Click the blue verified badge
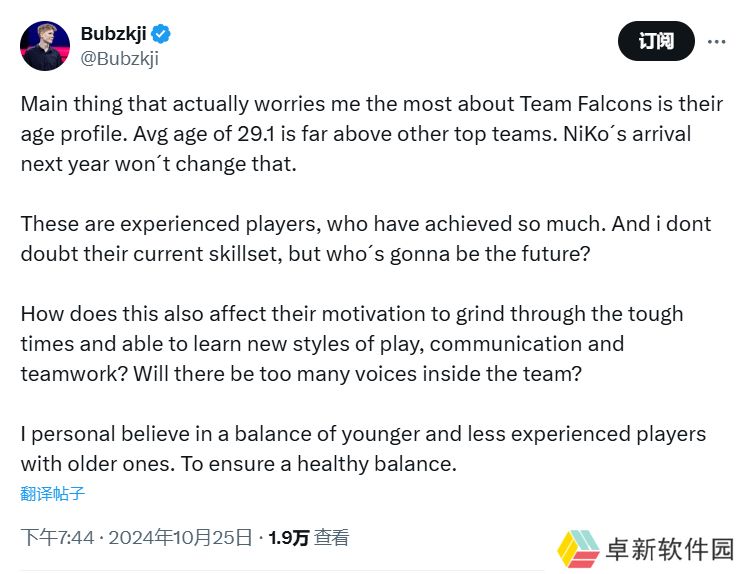Viewport: 745px width, 574px height. [x=161, y=34]
